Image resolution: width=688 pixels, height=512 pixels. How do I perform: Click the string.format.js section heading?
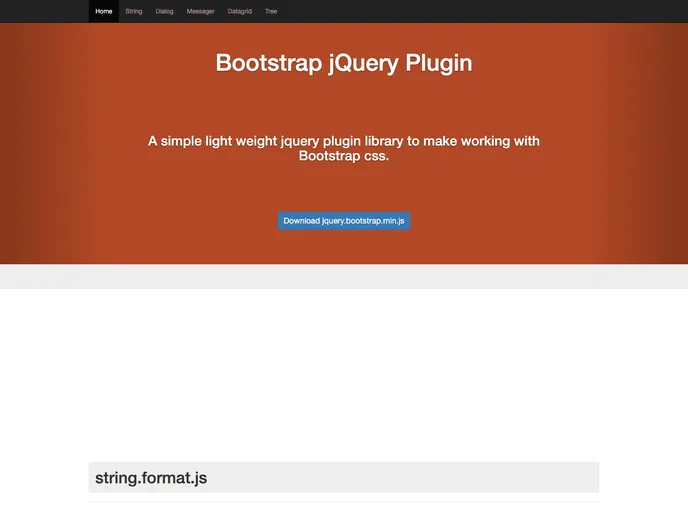pyautogui.click(x=151, y=478)
